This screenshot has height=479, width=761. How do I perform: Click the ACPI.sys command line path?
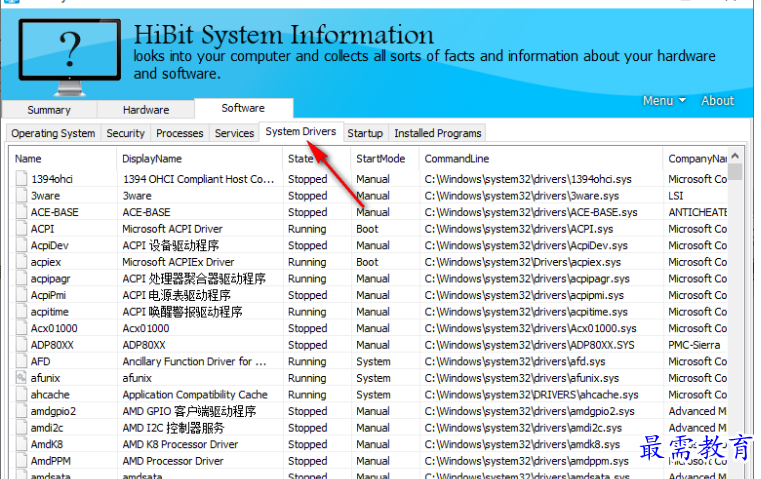pyautogui.click(x=519, y=229)
